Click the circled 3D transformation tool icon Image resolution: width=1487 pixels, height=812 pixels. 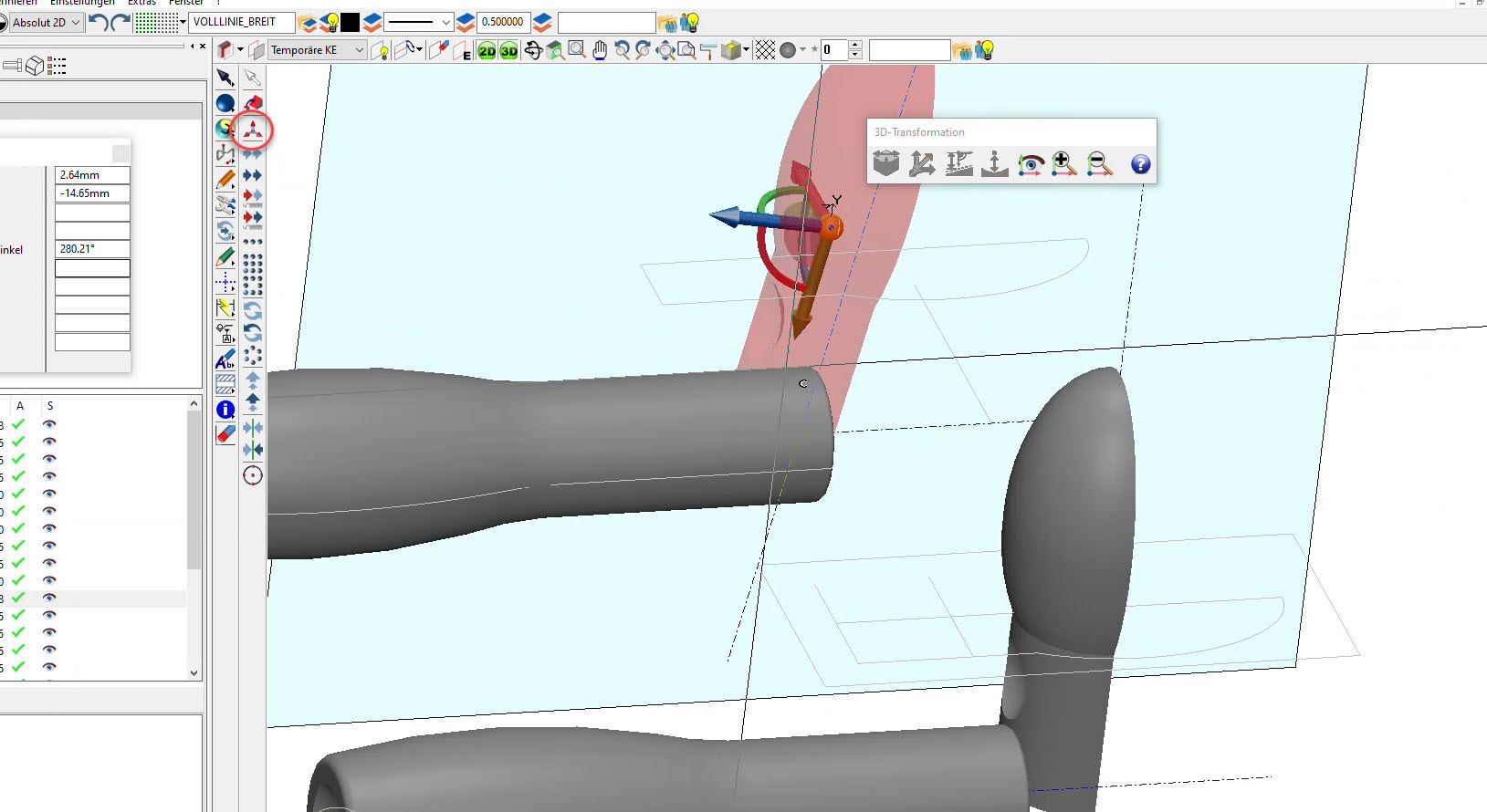click(x=253, y=130)
